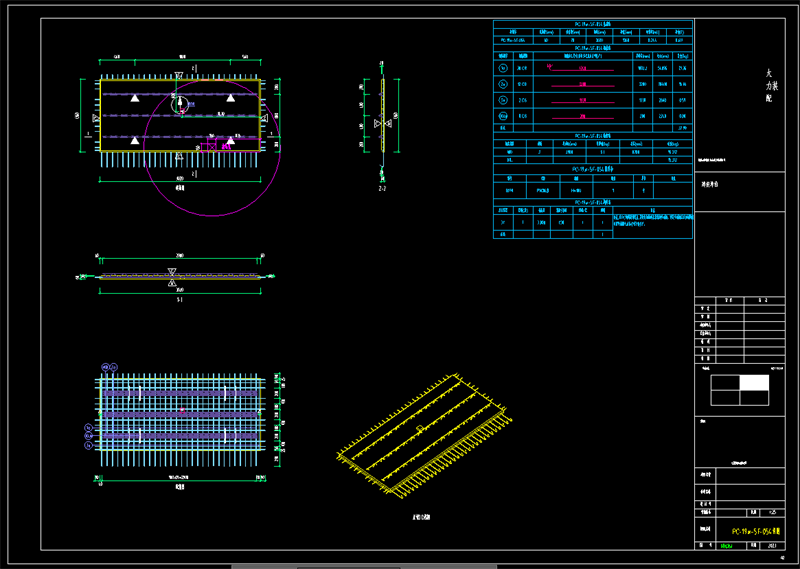Click the 2-2 section view label
The width and height of the screenshot is (800, 569).
(x=382, y=188)
